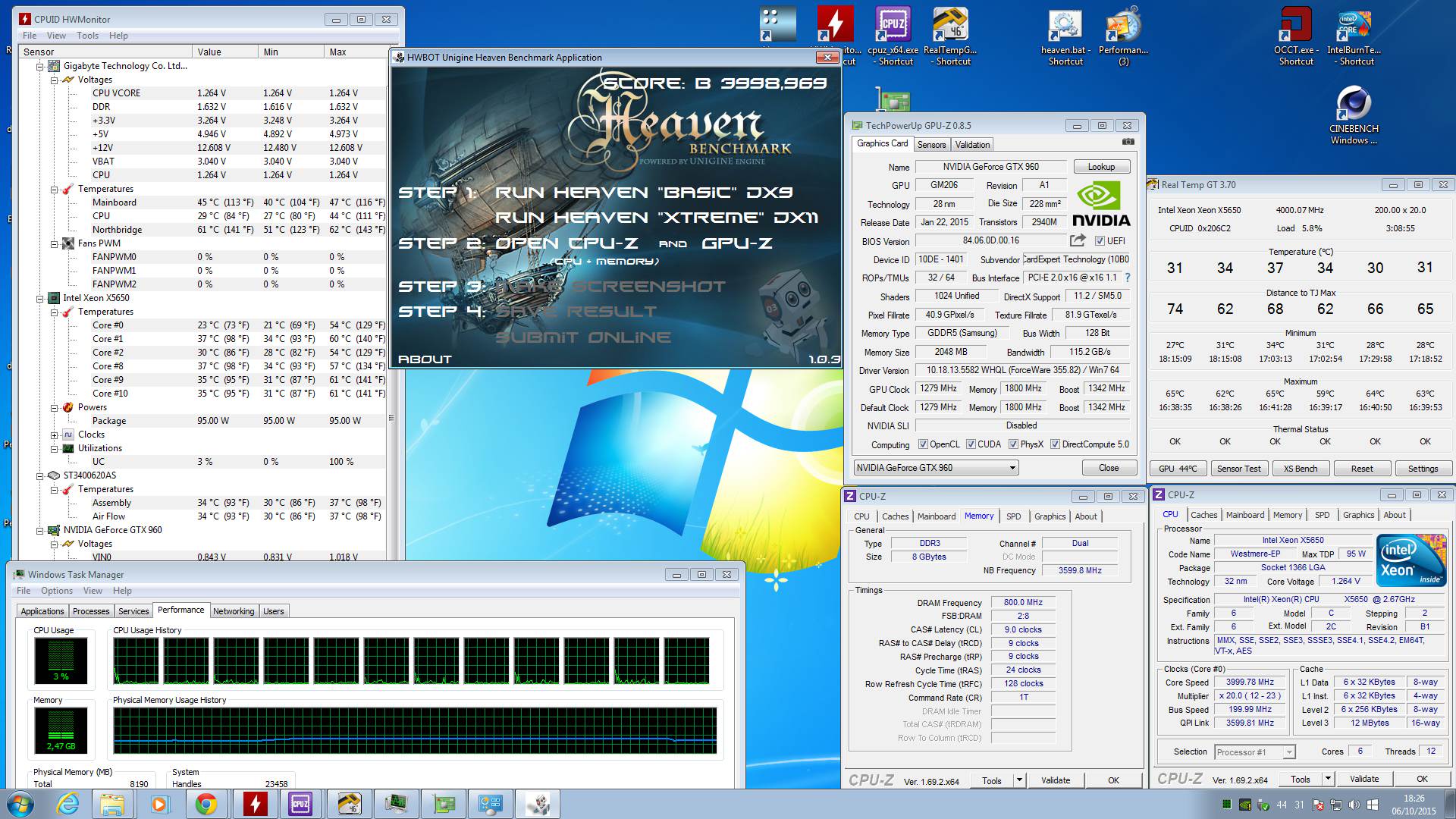Expand the Clocks node in HWMonitor
The image size is (1456, 819).
[x=54, y=435]
